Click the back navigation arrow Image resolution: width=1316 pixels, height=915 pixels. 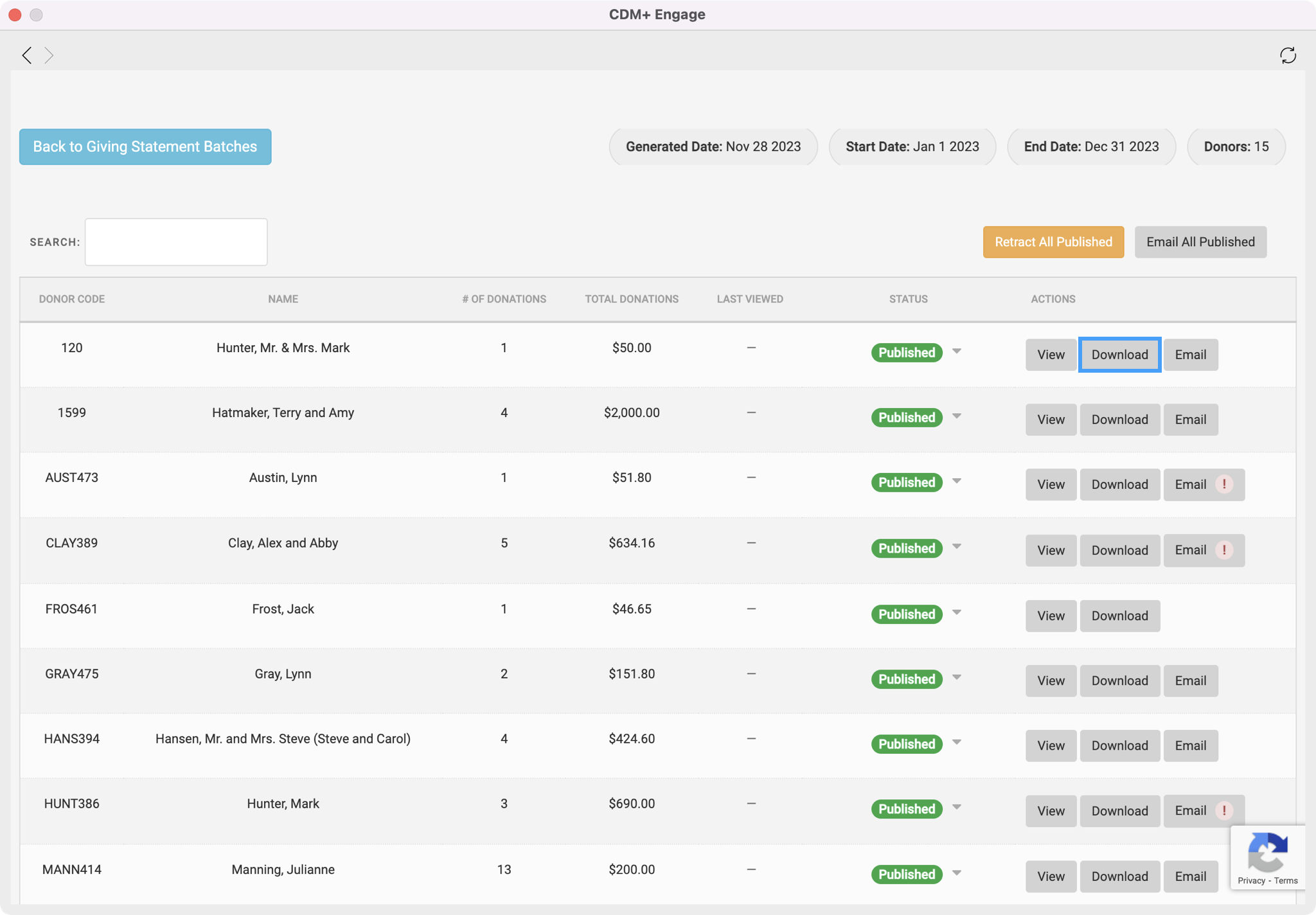(x=26, y=55)
